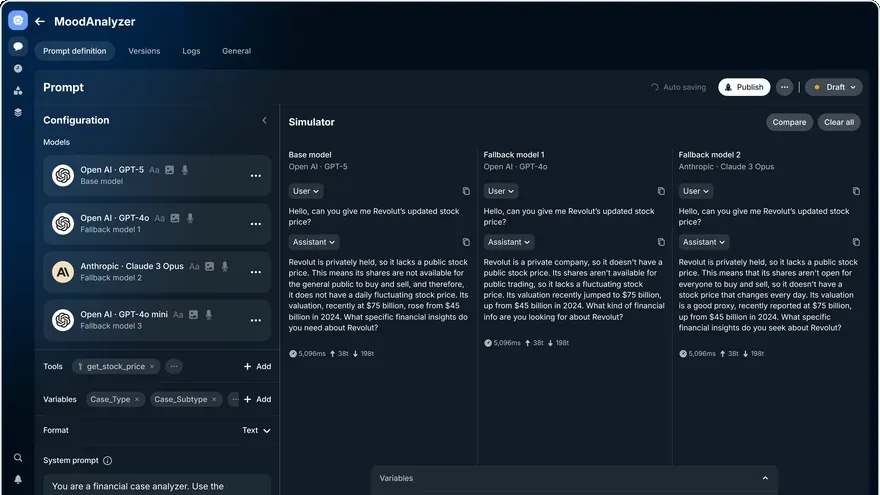Click into the system prompt text field
Viewport: 880px width, 495px height.
[x=157, y=484]
